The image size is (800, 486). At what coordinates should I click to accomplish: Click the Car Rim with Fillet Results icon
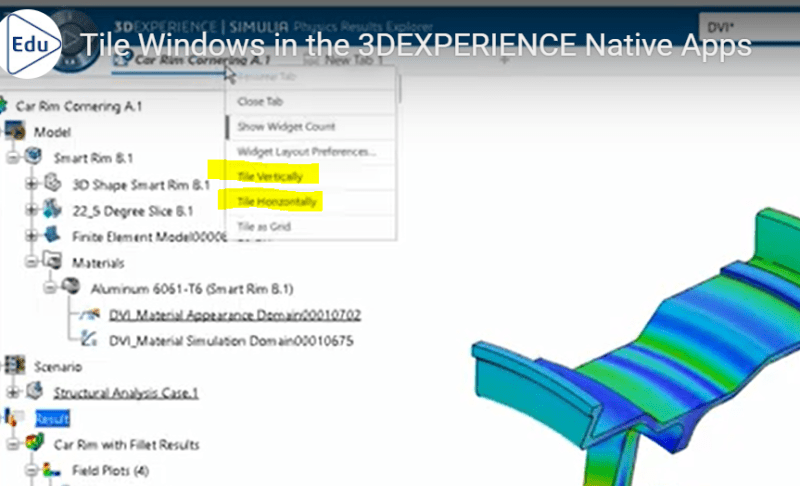click(35, 443)
